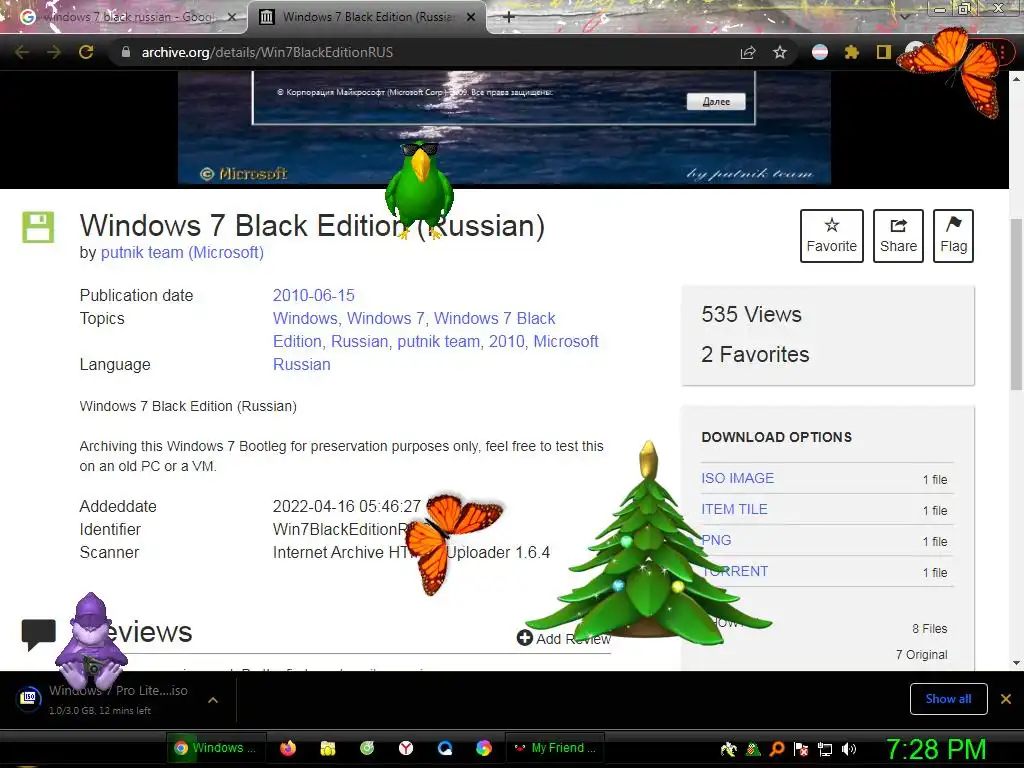The image size is (1024, 768).
Task: Open the green circular taskbar icon
Action: coord(367,748)
